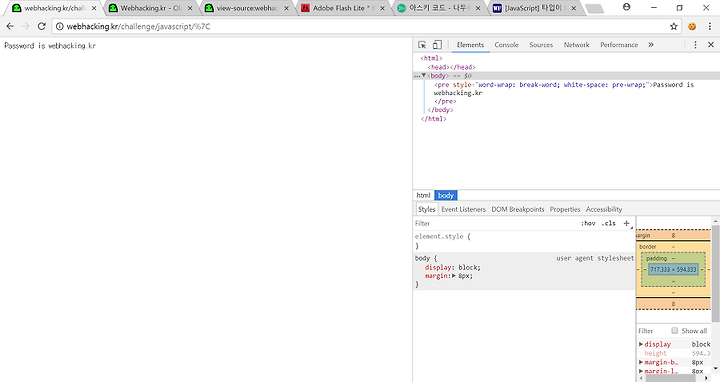The height and width of the screenshot is (382, 720).
Task: Click the browser back arrow
Action: tap(10, 26)
